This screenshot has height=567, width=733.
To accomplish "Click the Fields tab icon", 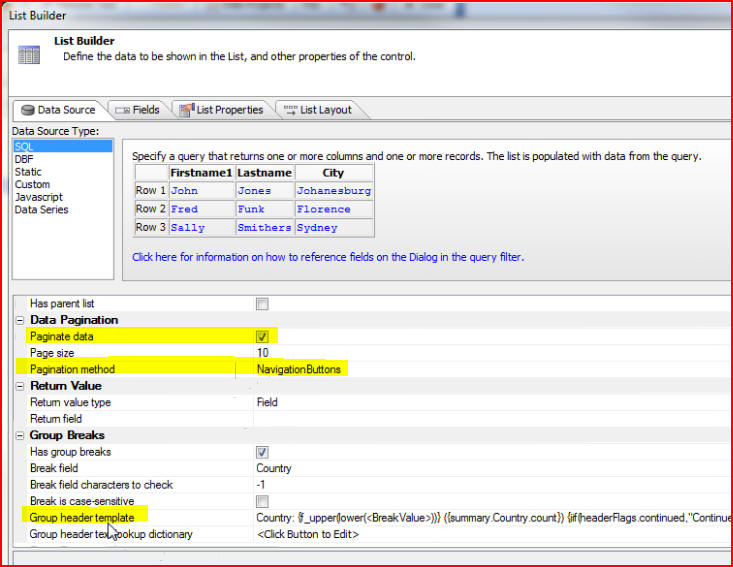I will point(122,110).
